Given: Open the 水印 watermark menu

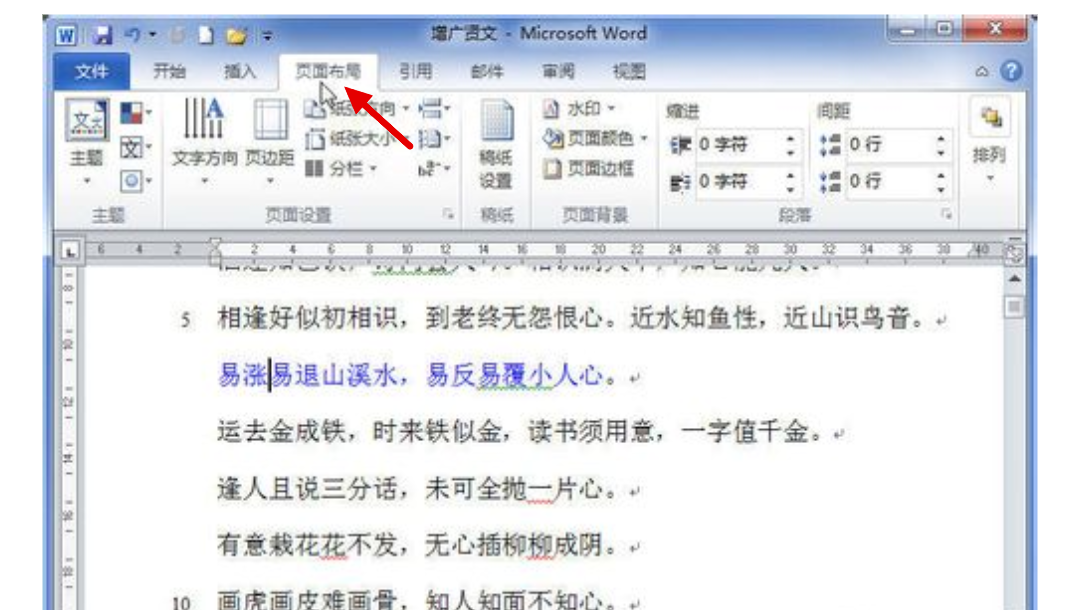Looking at the screenshot, I should pyautogui.click(x=579, y=109).
